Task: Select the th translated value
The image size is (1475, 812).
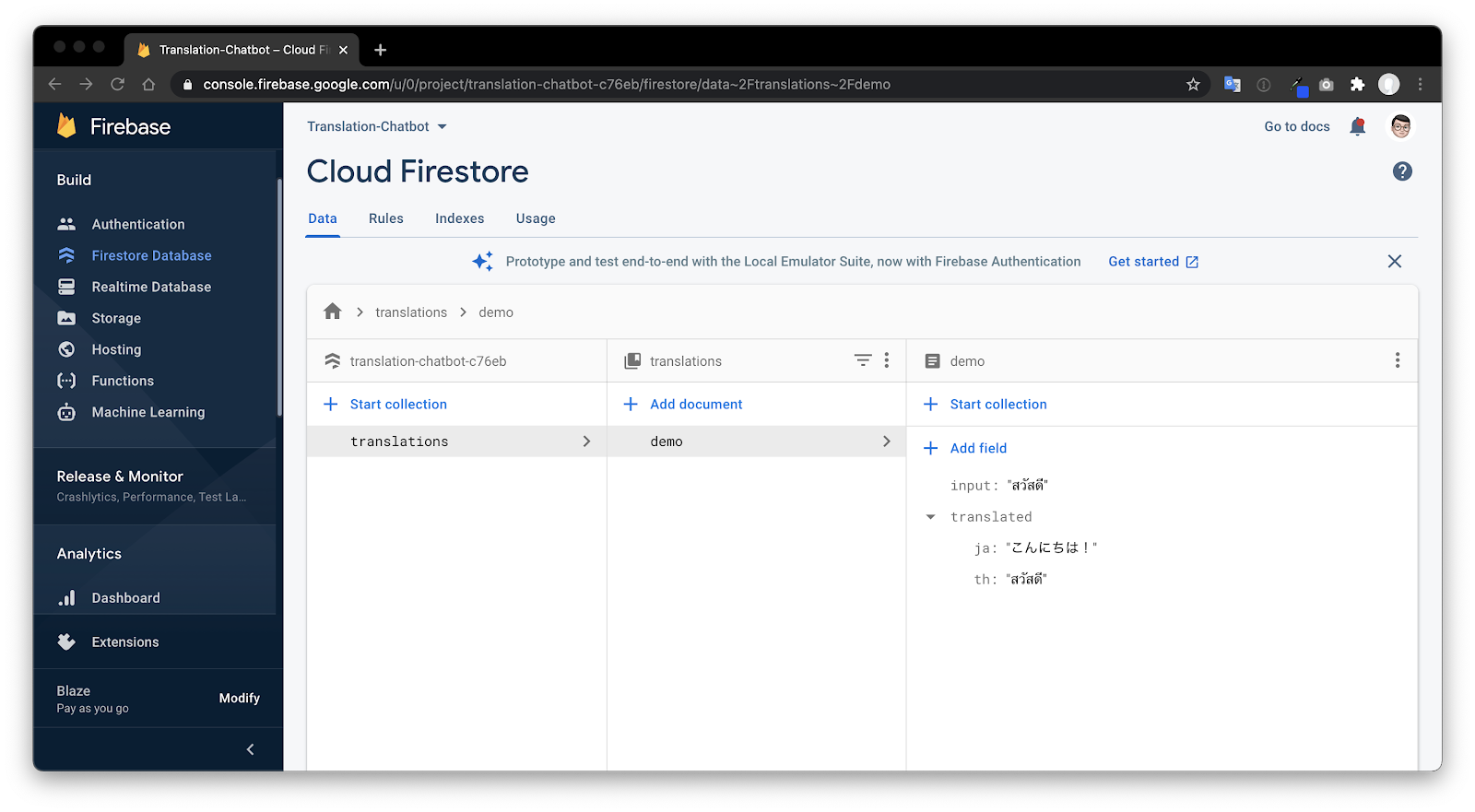Action: [x=1026, y=580]
